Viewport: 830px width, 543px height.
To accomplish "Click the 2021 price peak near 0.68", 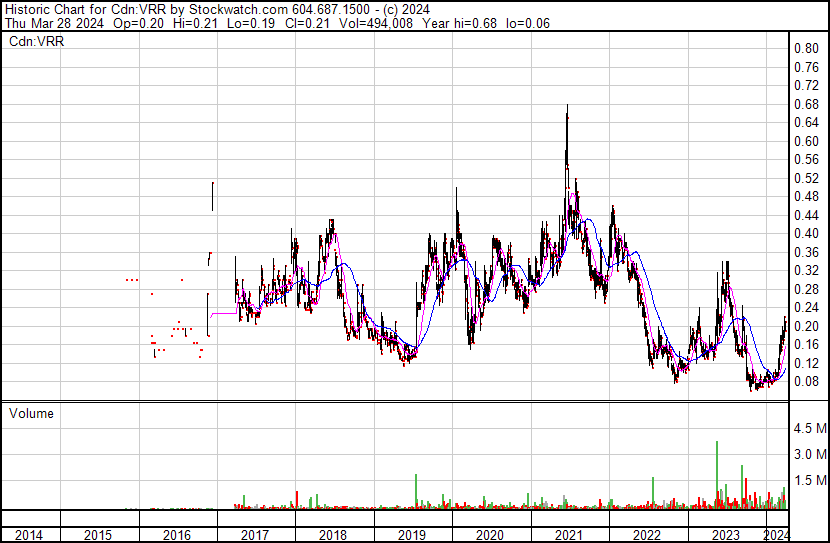I will [x=568, y=106].
